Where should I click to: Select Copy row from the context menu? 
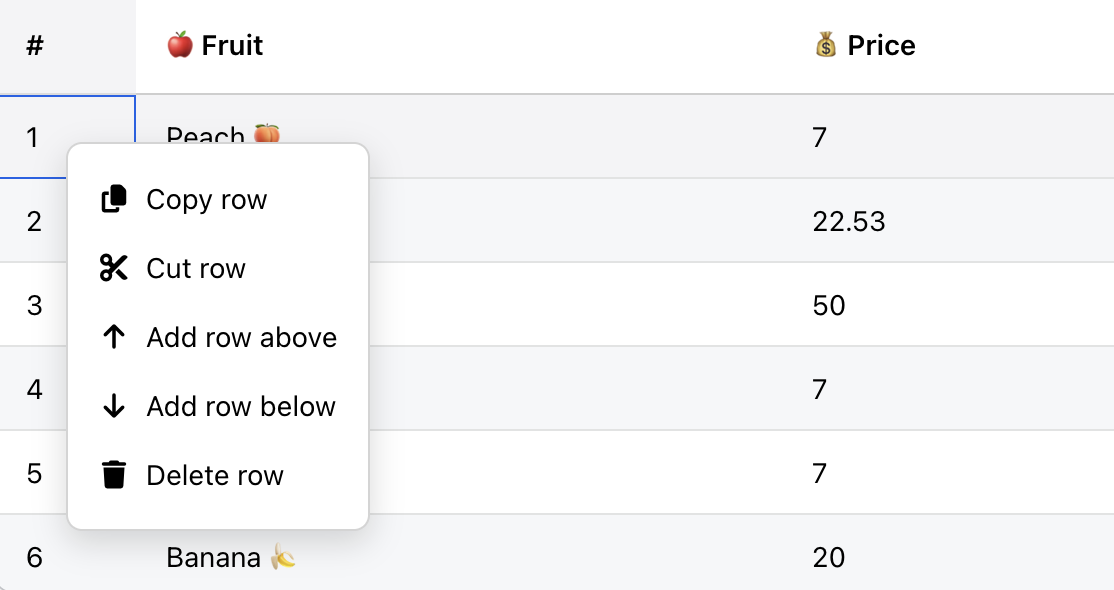(x=207, y=199)
